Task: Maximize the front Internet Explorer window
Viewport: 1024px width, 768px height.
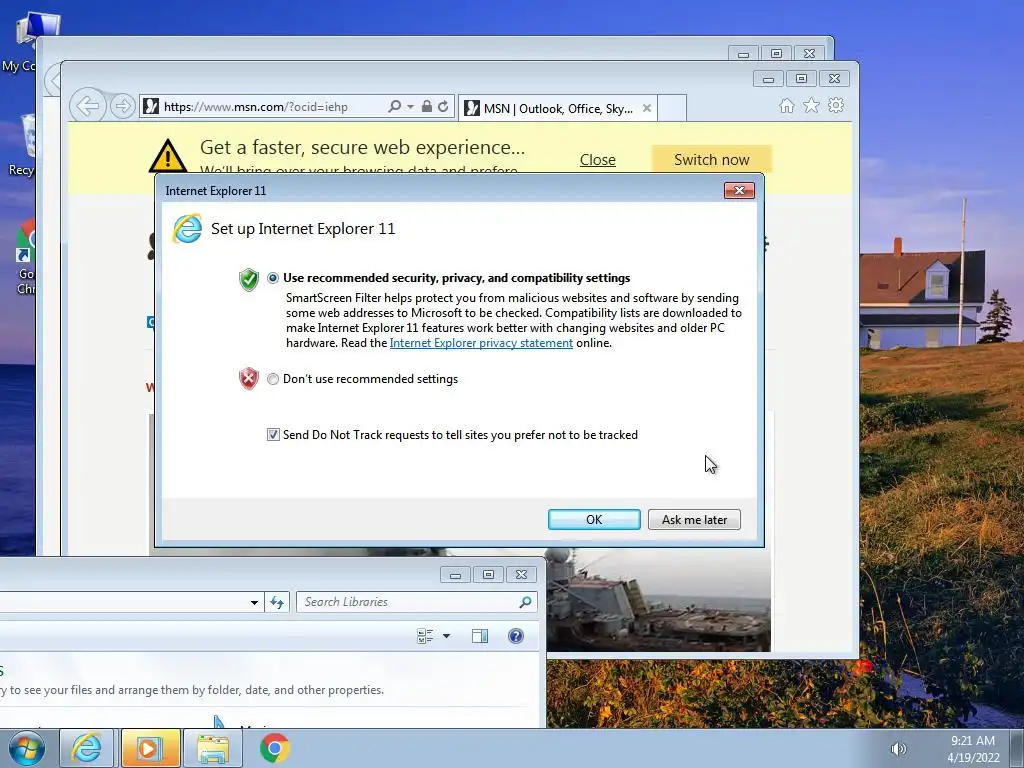Action: point(801,78)
